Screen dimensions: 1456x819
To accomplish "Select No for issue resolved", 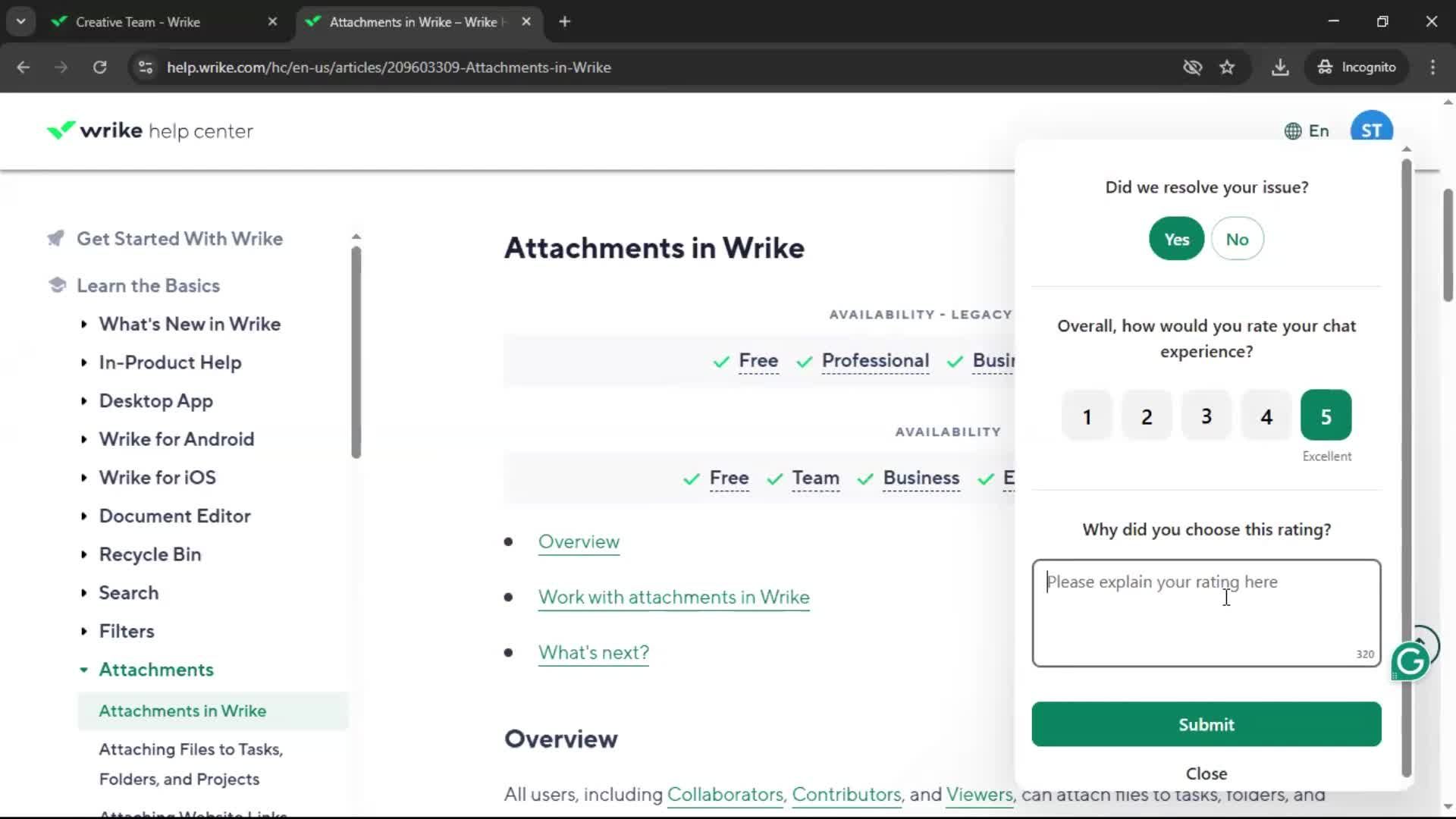I will (x=1237, y=239).
